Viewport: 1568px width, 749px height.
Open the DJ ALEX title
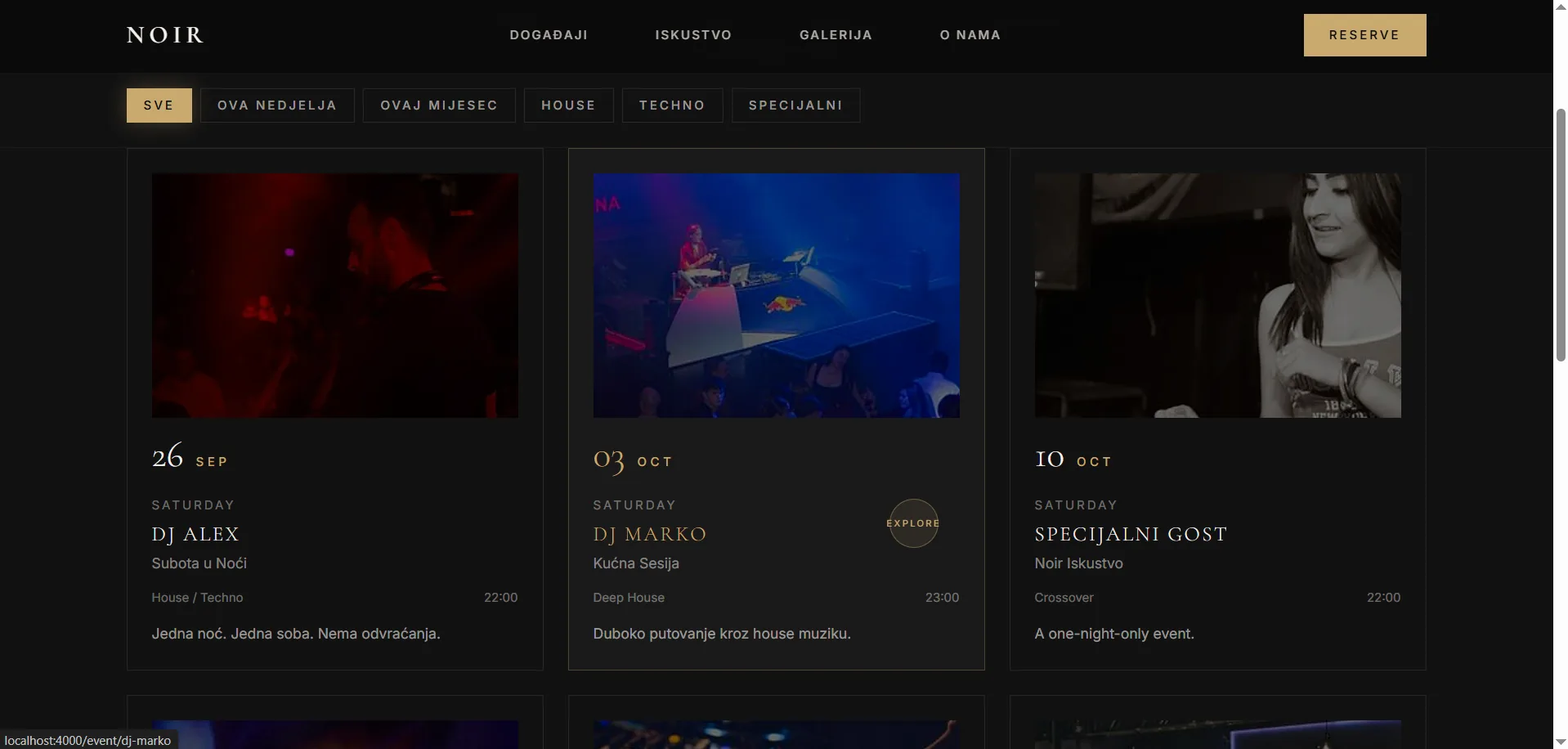[x=195, y=534]
